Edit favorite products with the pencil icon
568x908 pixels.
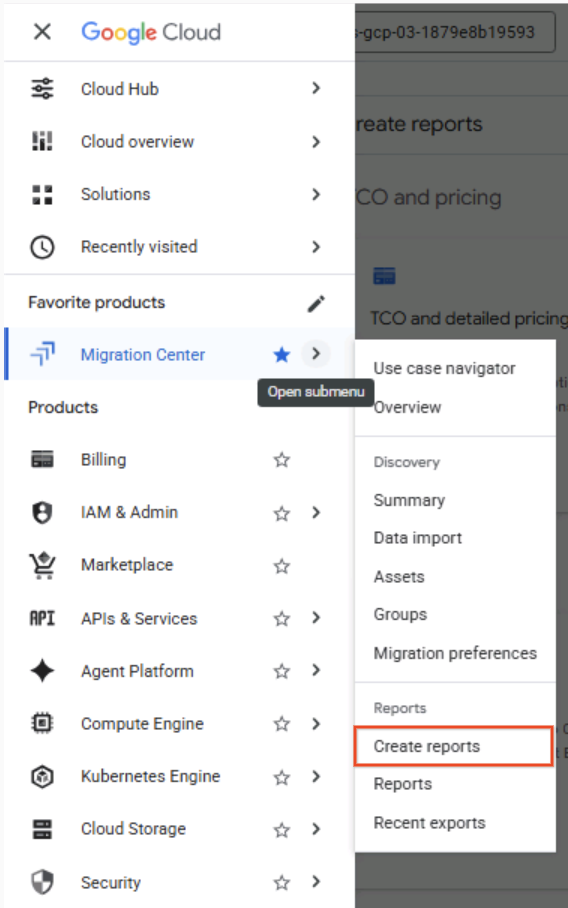point(316,303)
